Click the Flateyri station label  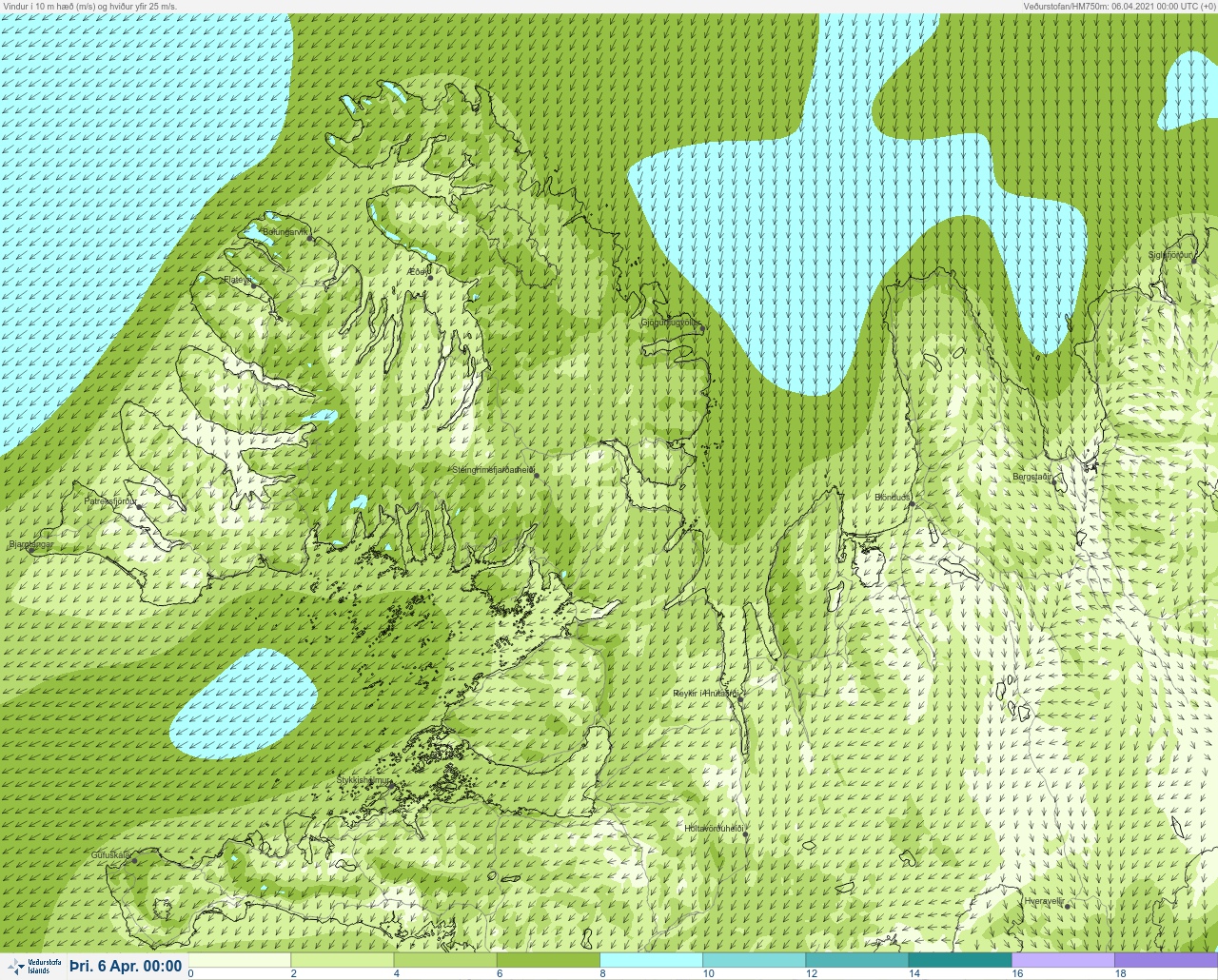238,280
